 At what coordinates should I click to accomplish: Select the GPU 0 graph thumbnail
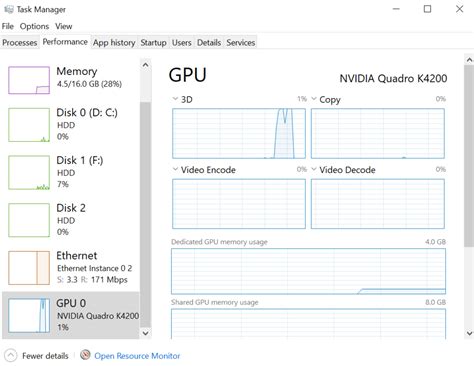[x=29, y=315]
